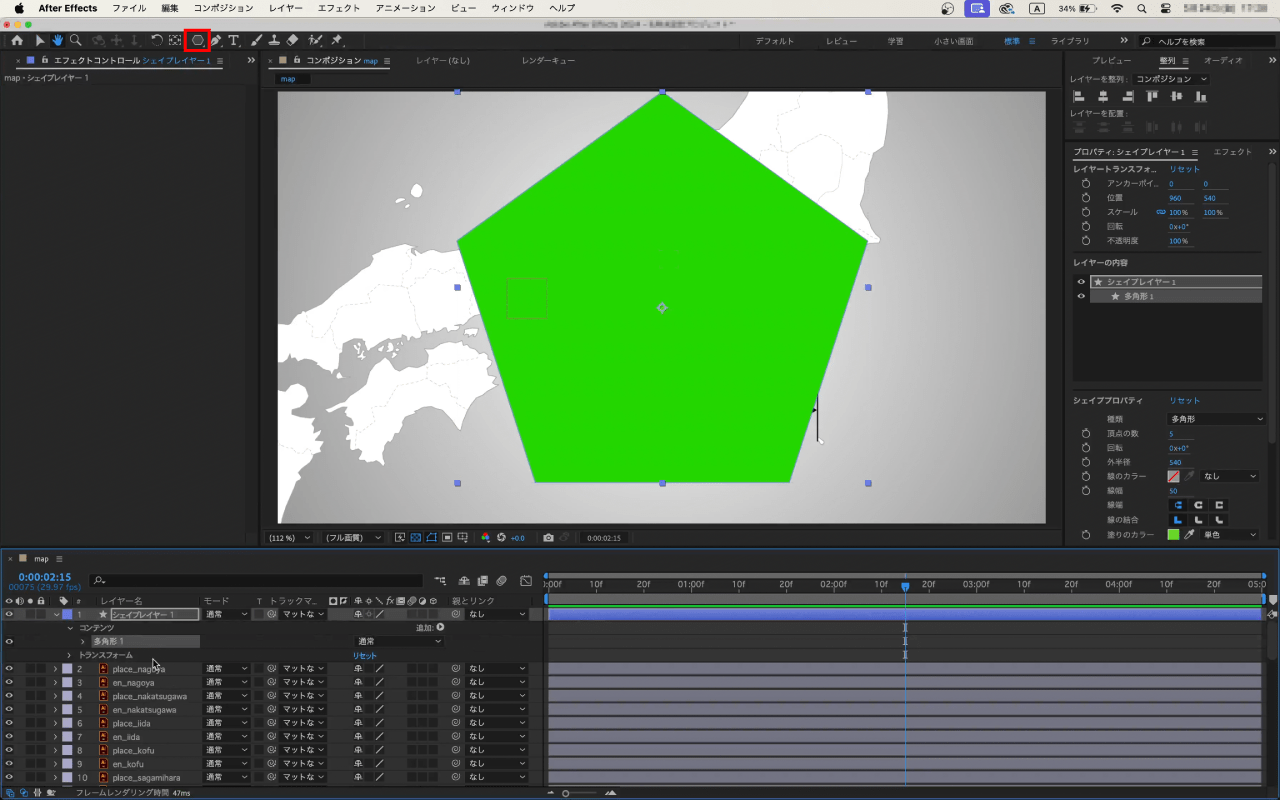This screenshot has width=1280, height=800.
Task: Select the Polygon shape tool
Action: (x=198, y=41)
